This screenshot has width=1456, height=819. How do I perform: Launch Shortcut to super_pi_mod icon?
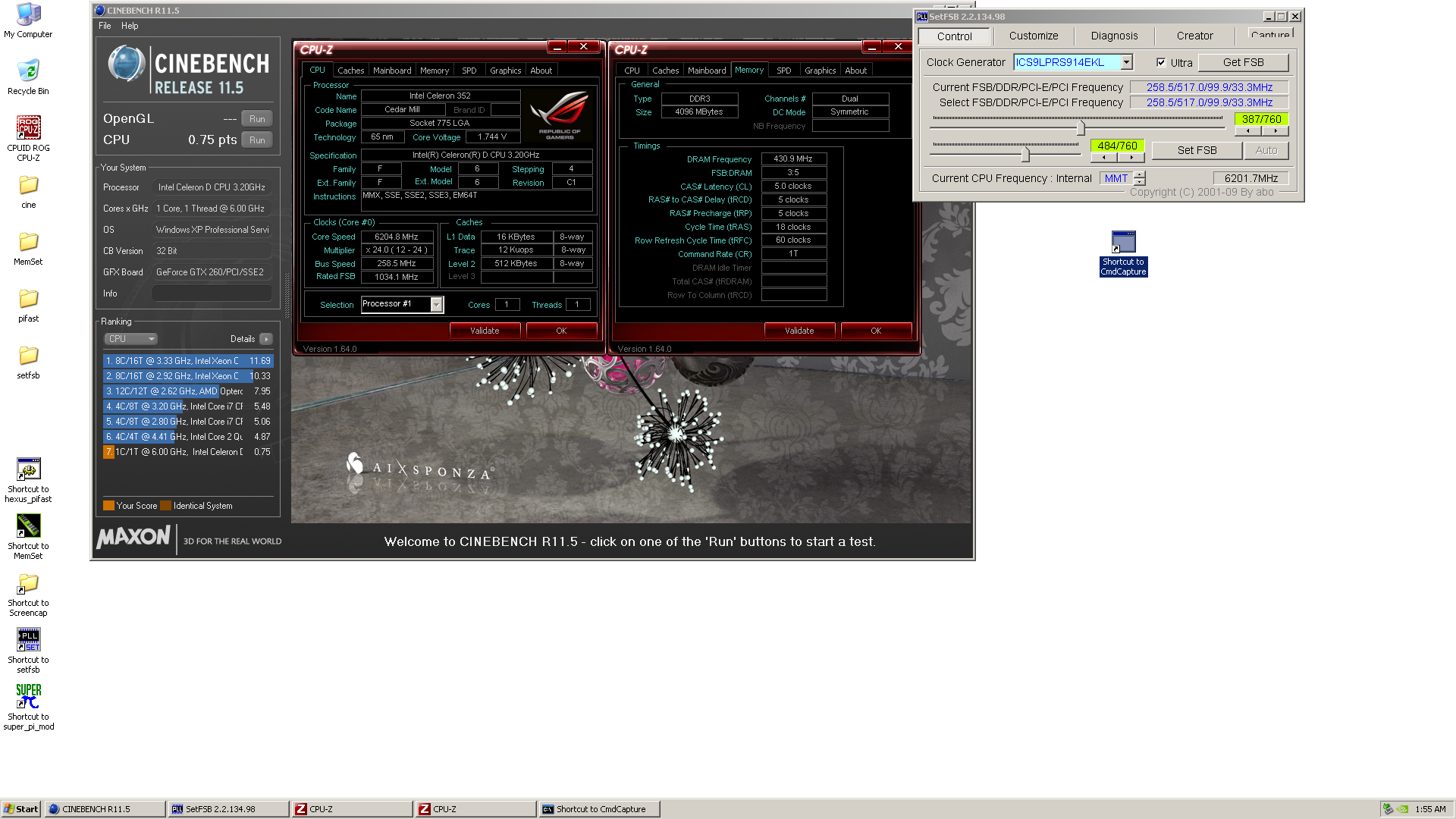pyautogui.click(x=28, y=708)
